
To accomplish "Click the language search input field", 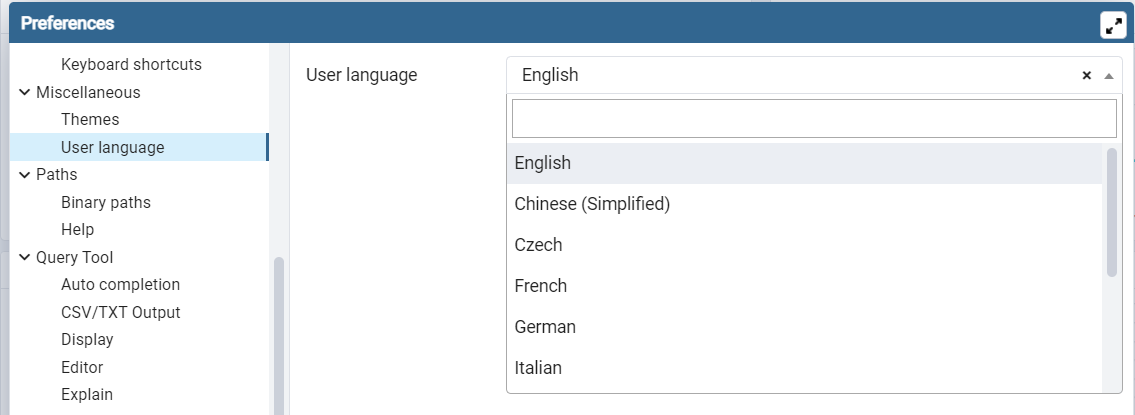I will tap(814, 119).
